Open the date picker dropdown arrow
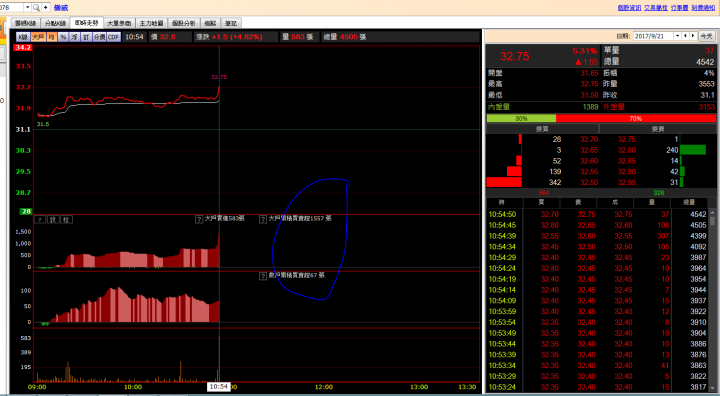The height and width of the screenshot is (396, 720). click(677, 36)
